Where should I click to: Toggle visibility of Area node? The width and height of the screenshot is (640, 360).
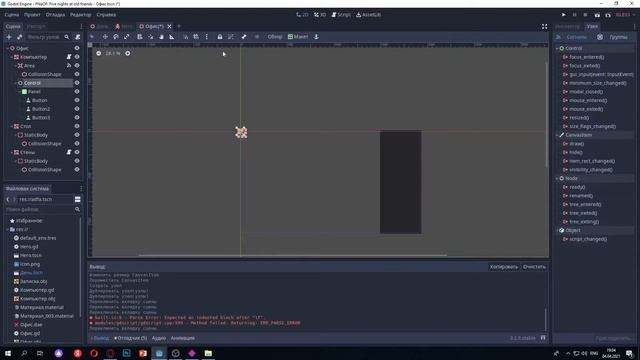[77, 65]
